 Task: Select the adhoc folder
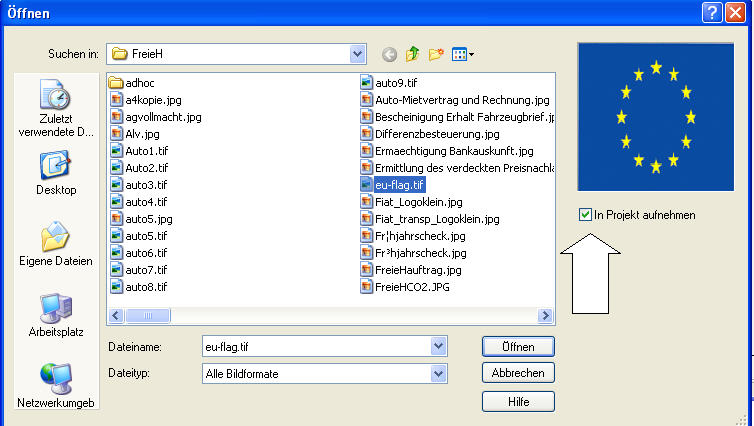(132, 83)
